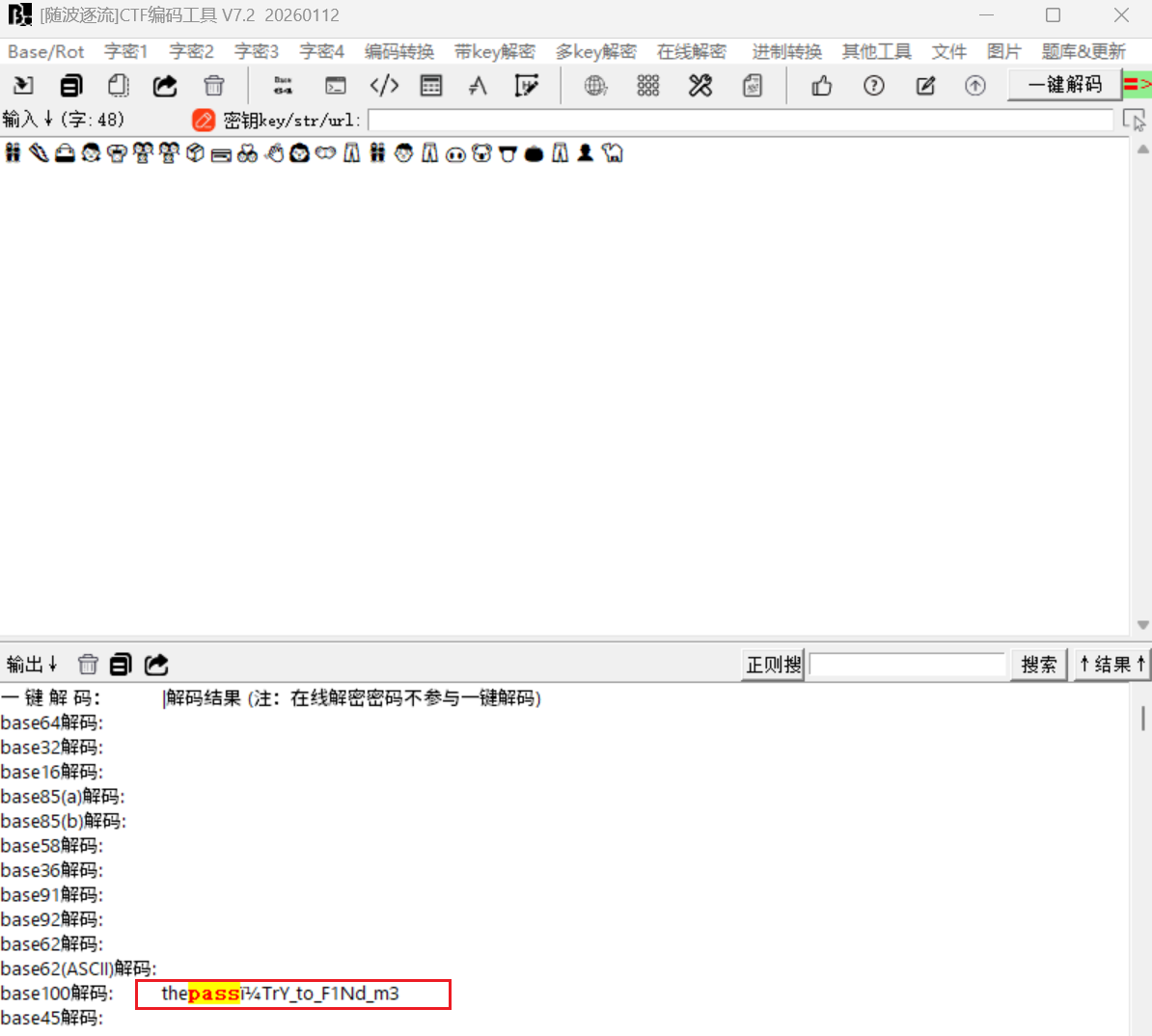Delete output using the output trash icon
This screenshot has width=1152, height=1036.
[88, 664]
